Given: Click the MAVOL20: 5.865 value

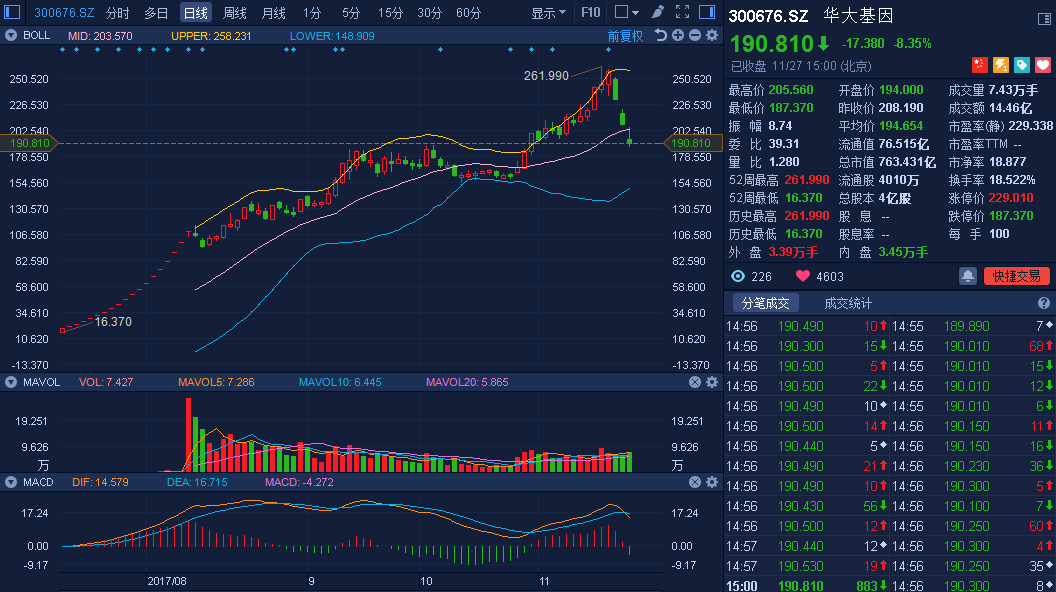Looking at the screenshot, I should pyautogui.click(x=467, y=382).
